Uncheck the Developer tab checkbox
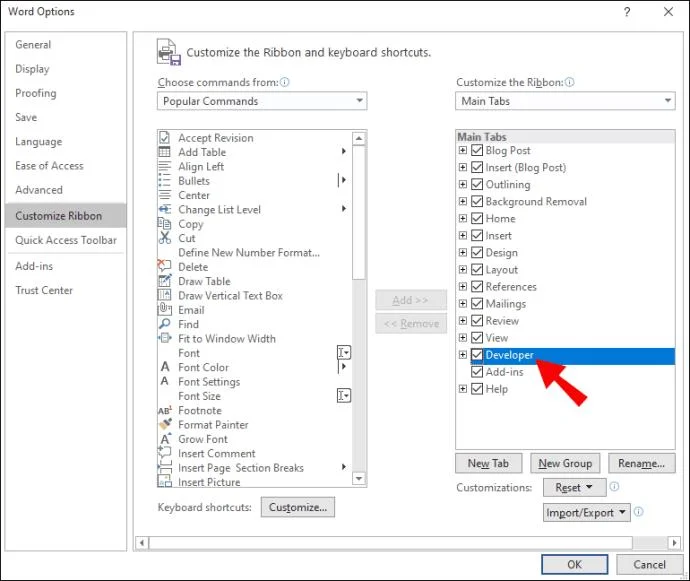 [477, 355]
